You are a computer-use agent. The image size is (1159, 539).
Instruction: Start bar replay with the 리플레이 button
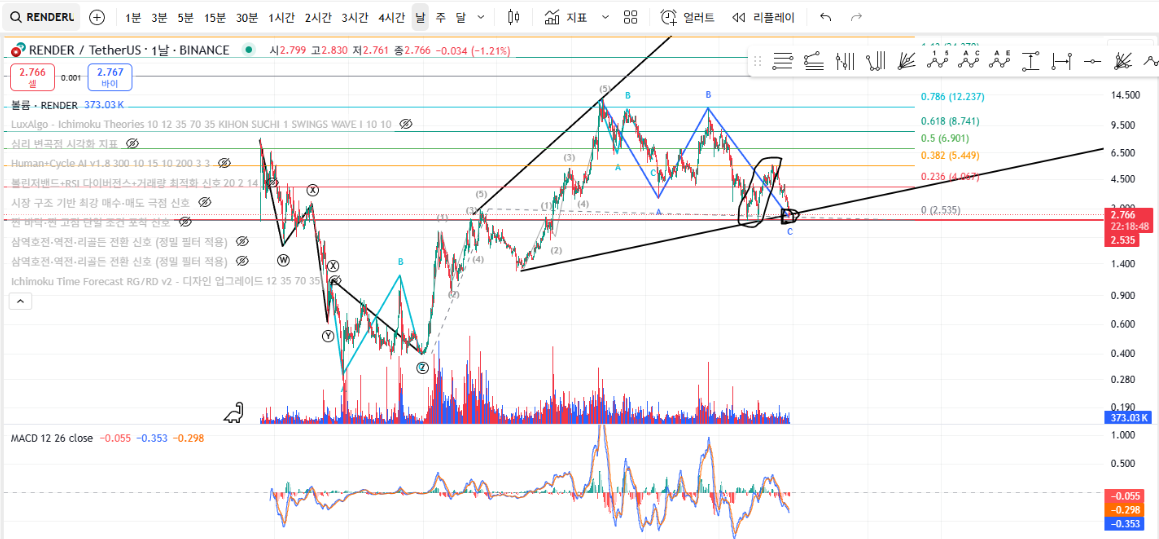763,17
